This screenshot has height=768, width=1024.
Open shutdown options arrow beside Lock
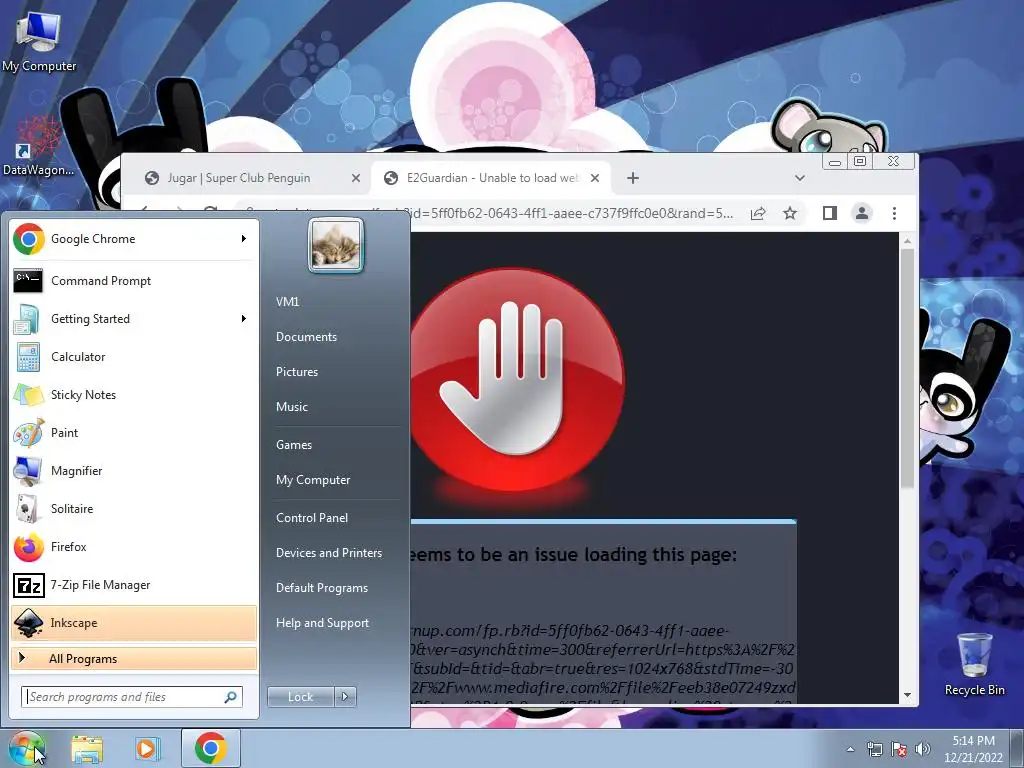pyautogui.click(x=346, y=697)
